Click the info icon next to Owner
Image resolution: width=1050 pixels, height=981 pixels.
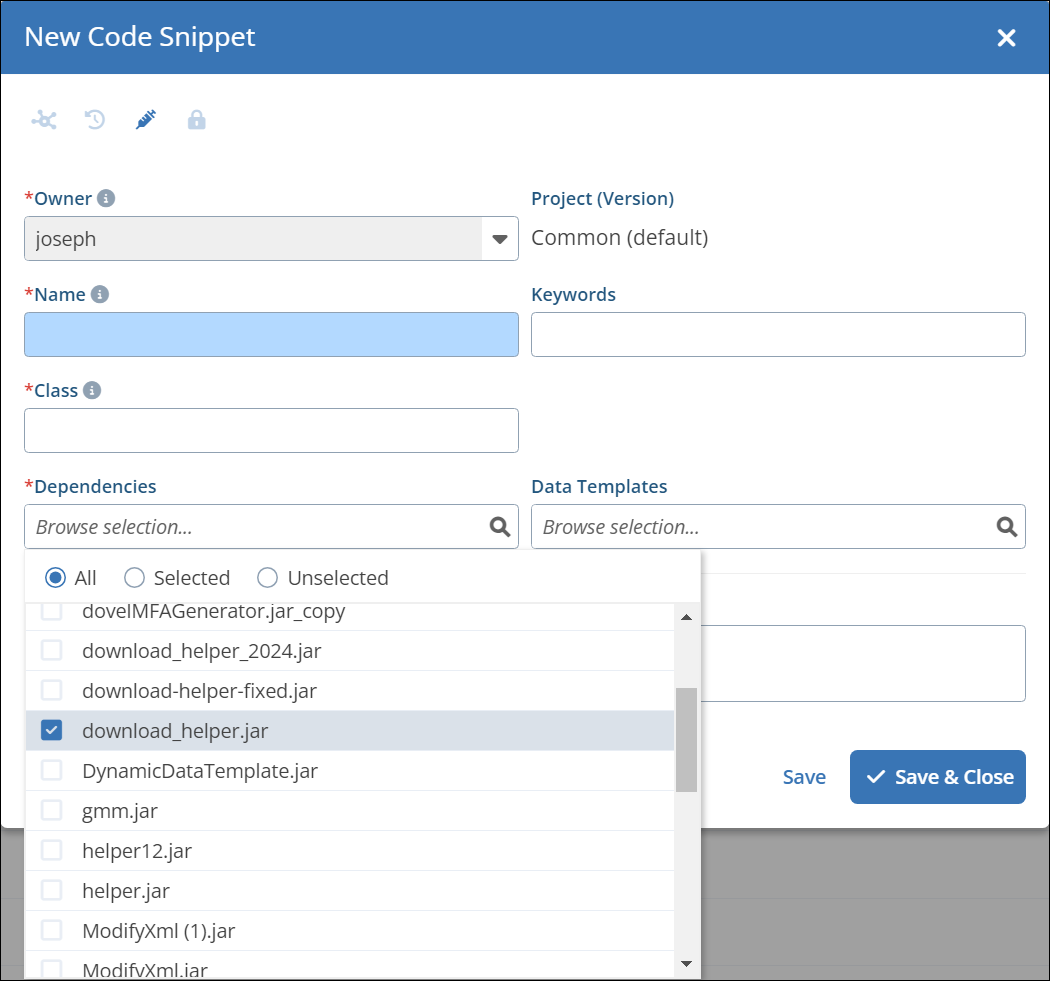click(x=106, y=198)
